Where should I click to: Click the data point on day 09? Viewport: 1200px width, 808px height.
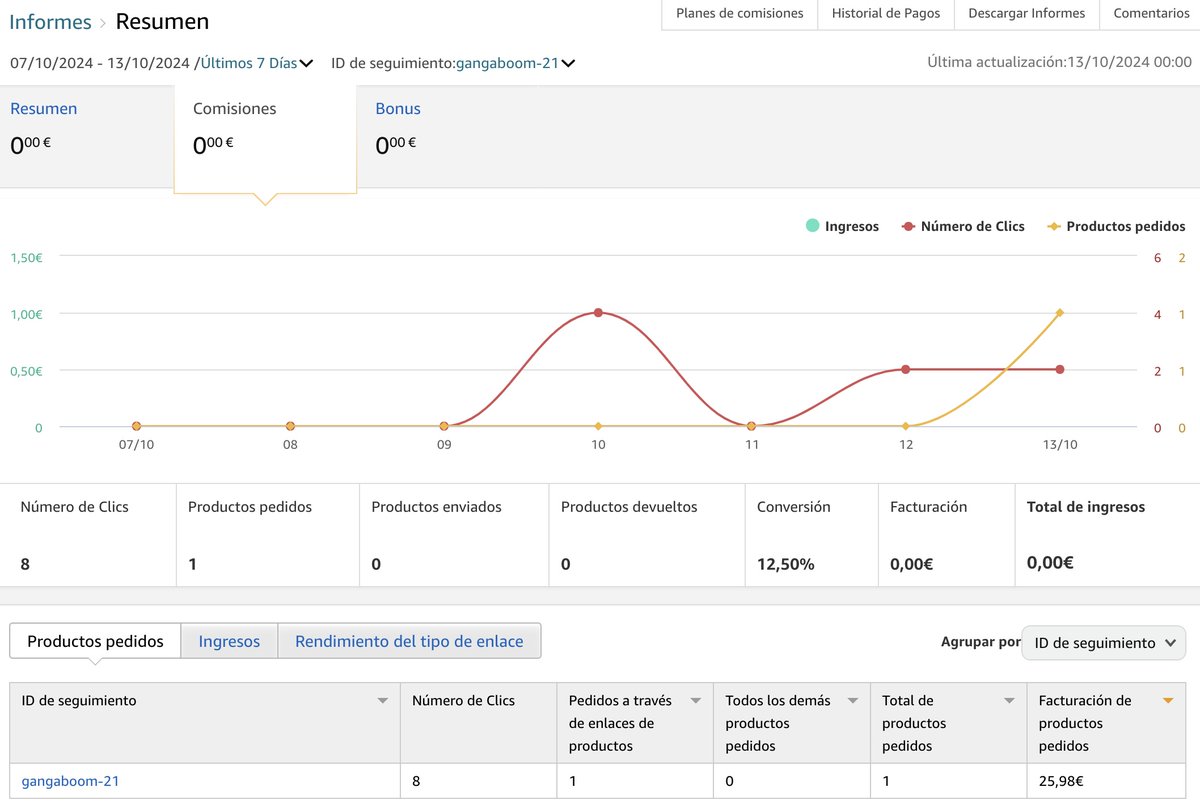click(444, 426)
